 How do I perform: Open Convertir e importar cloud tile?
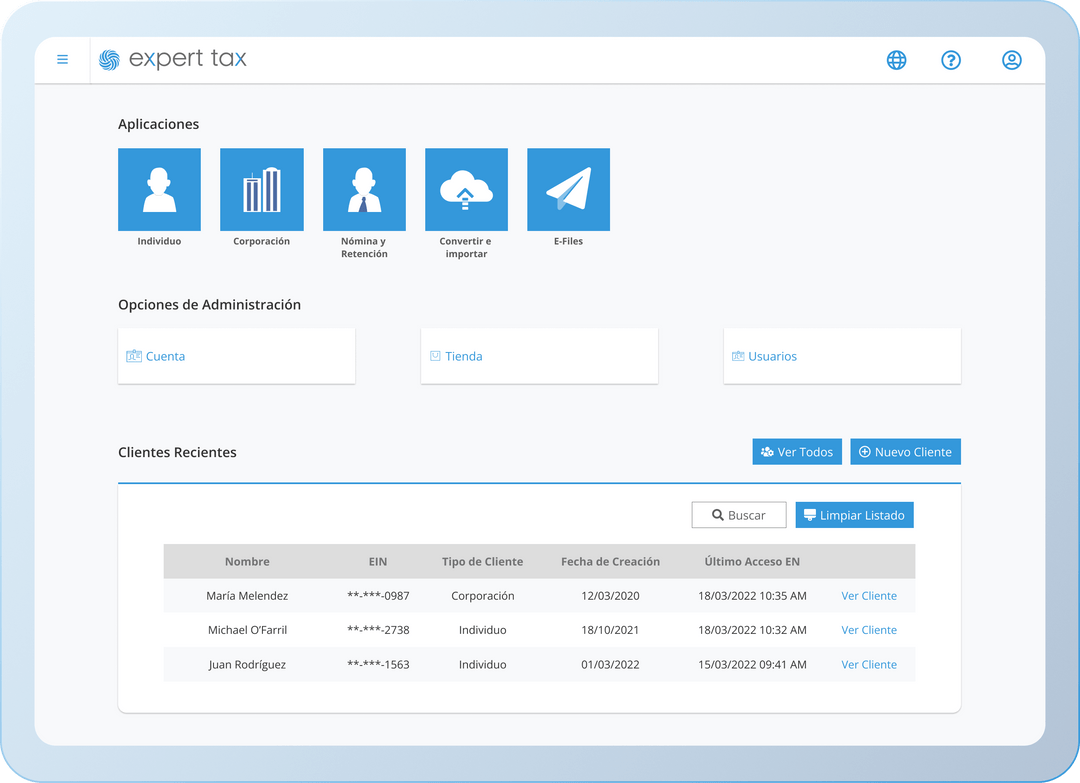pyautogui.click(x=466, y=190)
